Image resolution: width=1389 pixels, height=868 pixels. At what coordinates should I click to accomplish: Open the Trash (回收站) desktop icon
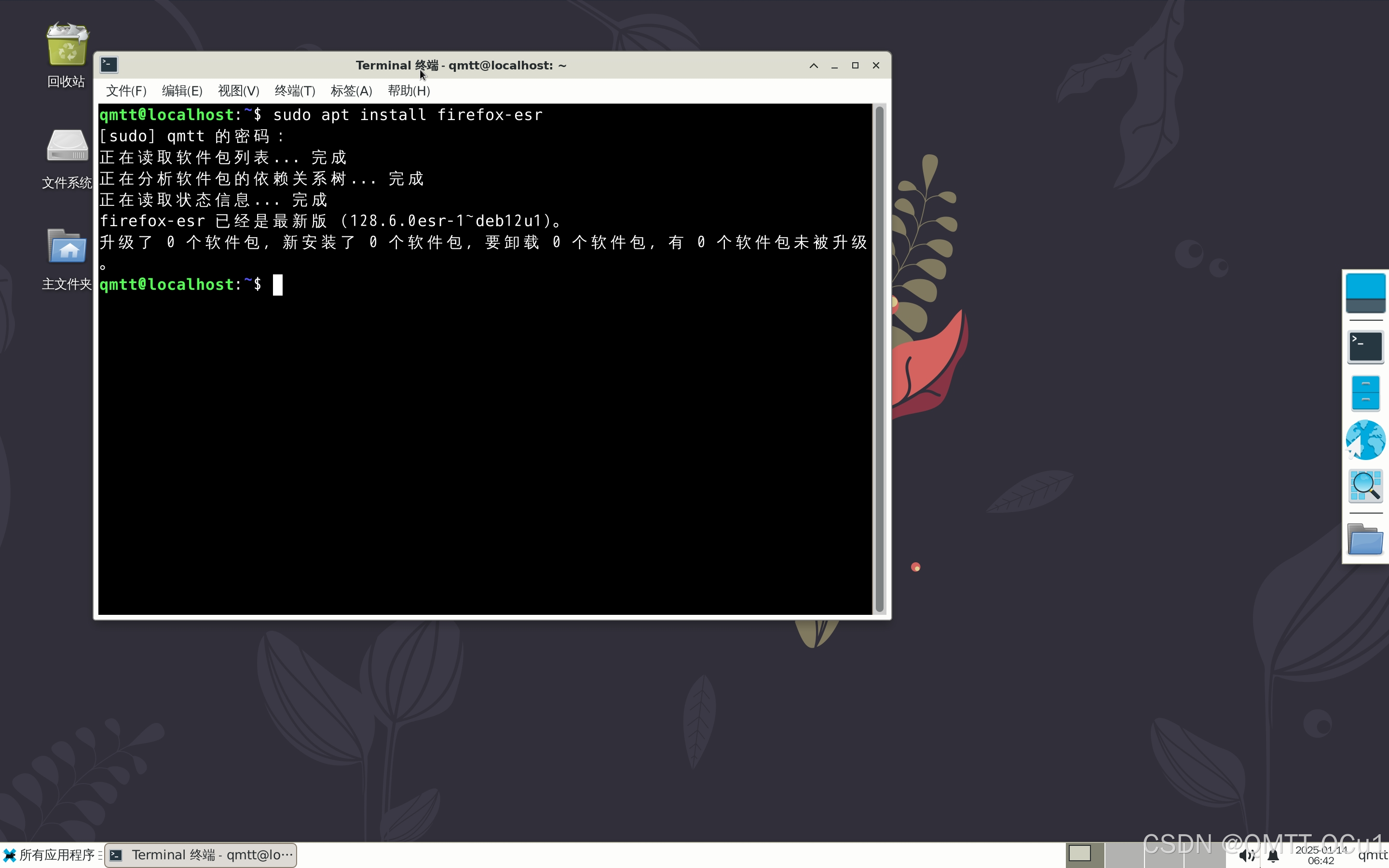point(67,46)
